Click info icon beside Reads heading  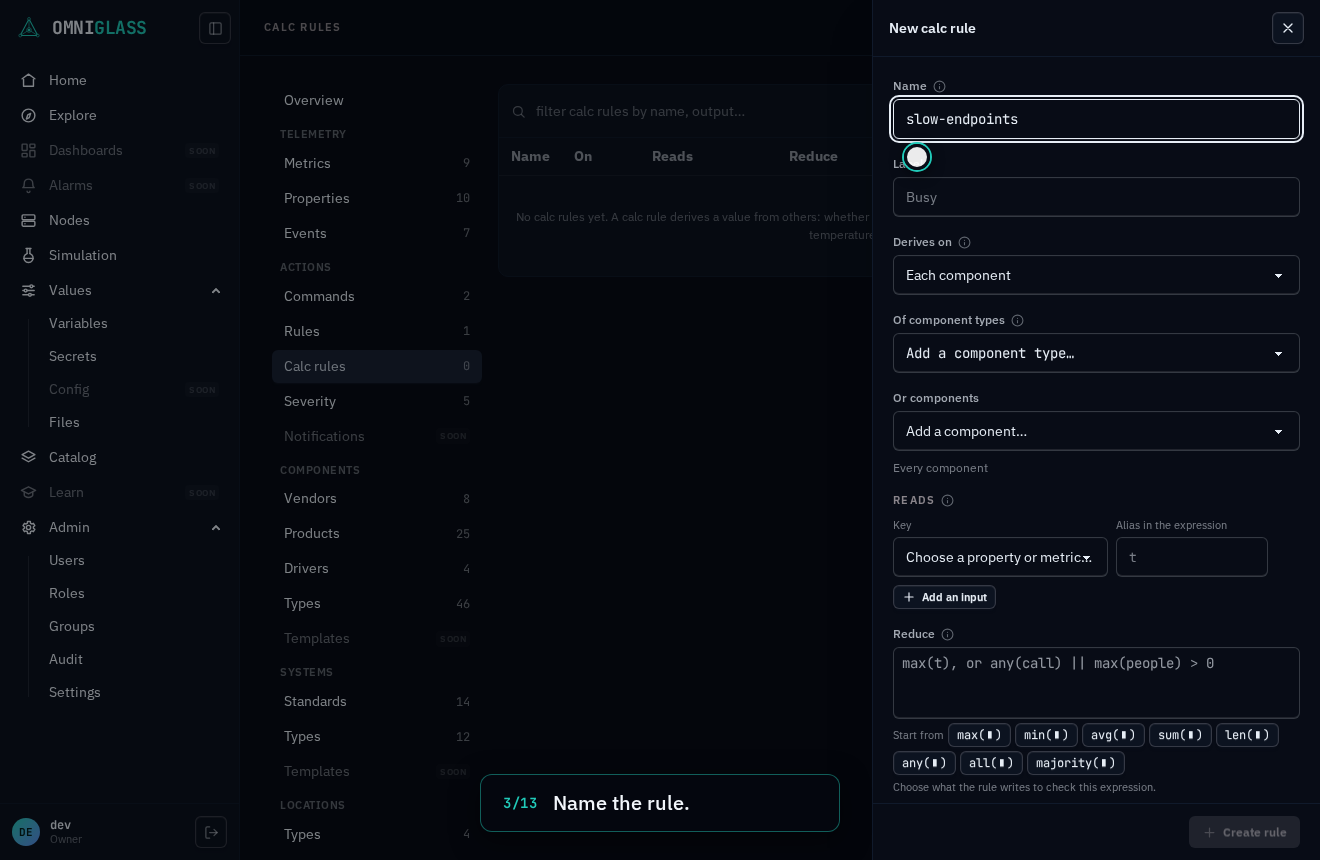point(947,500)
